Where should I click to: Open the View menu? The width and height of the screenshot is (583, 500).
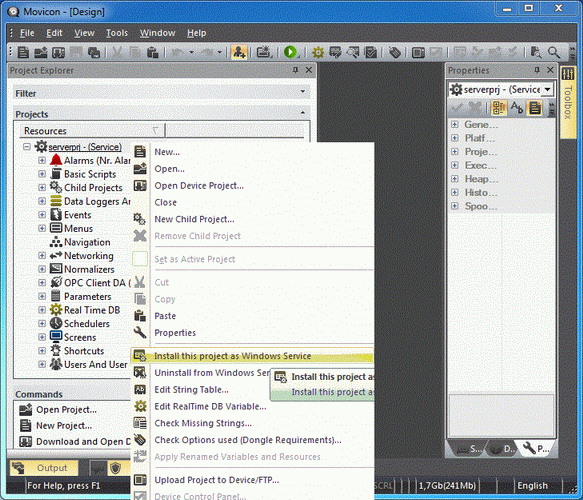tap(84, 33)
